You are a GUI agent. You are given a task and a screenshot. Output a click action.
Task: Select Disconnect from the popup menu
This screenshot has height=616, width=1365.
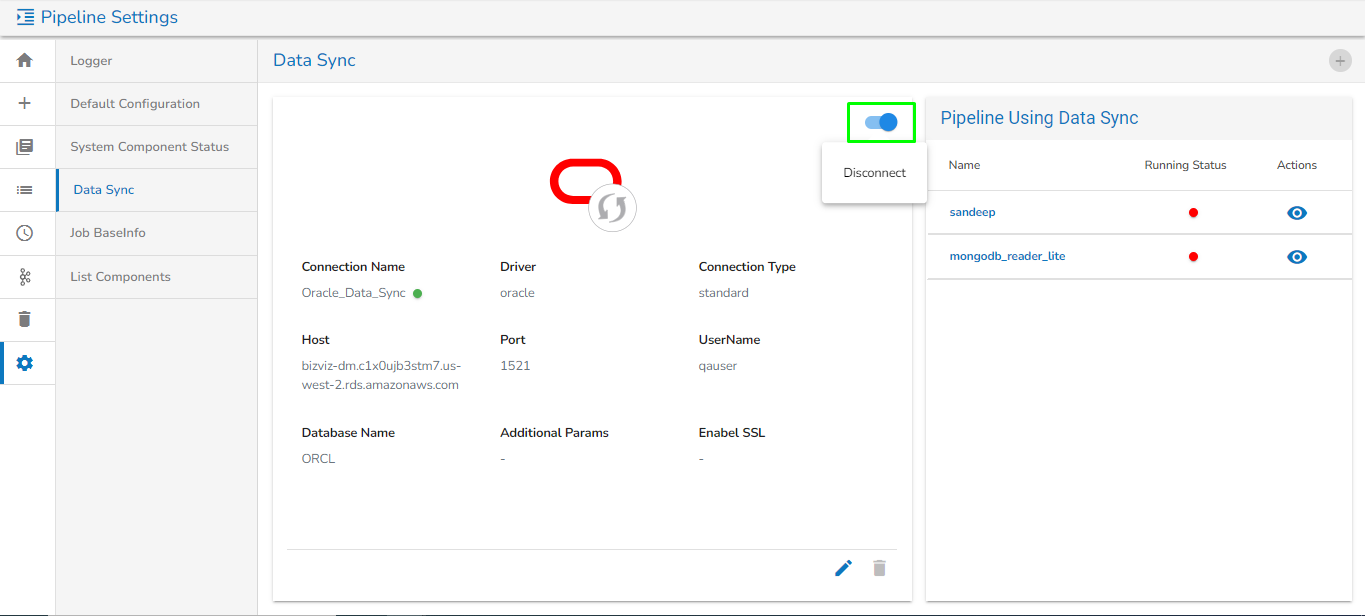[874, 173]
